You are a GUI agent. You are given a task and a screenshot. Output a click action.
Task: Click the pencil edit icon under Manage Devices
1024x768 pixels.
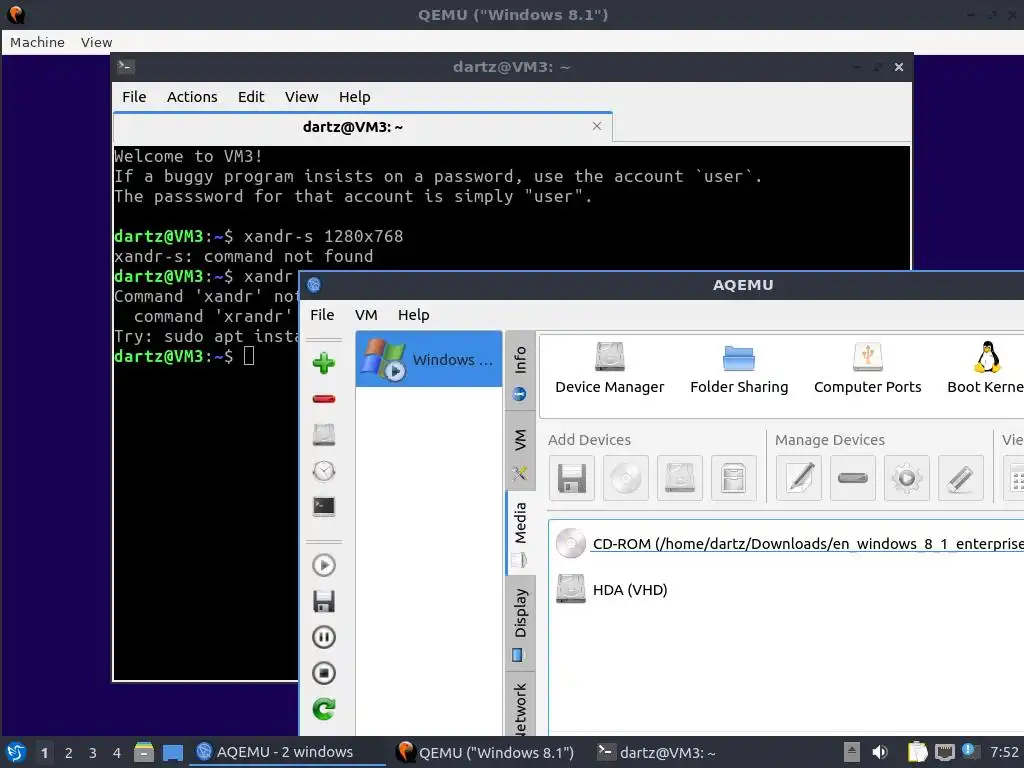coord(799,478)
